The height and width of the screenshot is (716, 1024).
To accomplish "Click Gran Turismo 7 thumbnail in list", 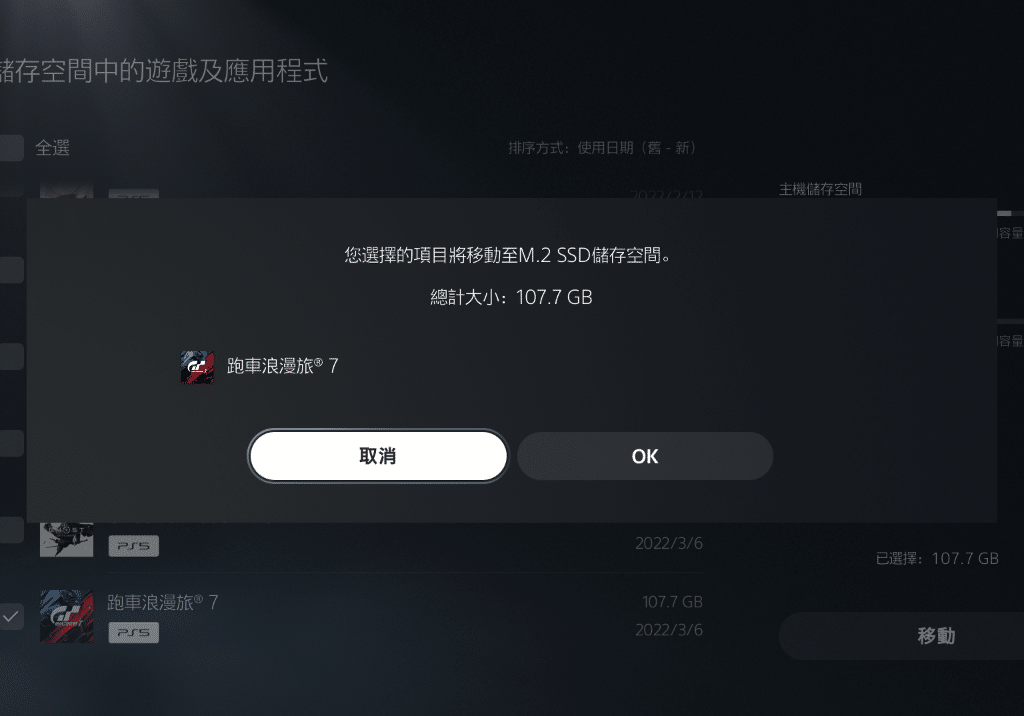I will point(67,617).
